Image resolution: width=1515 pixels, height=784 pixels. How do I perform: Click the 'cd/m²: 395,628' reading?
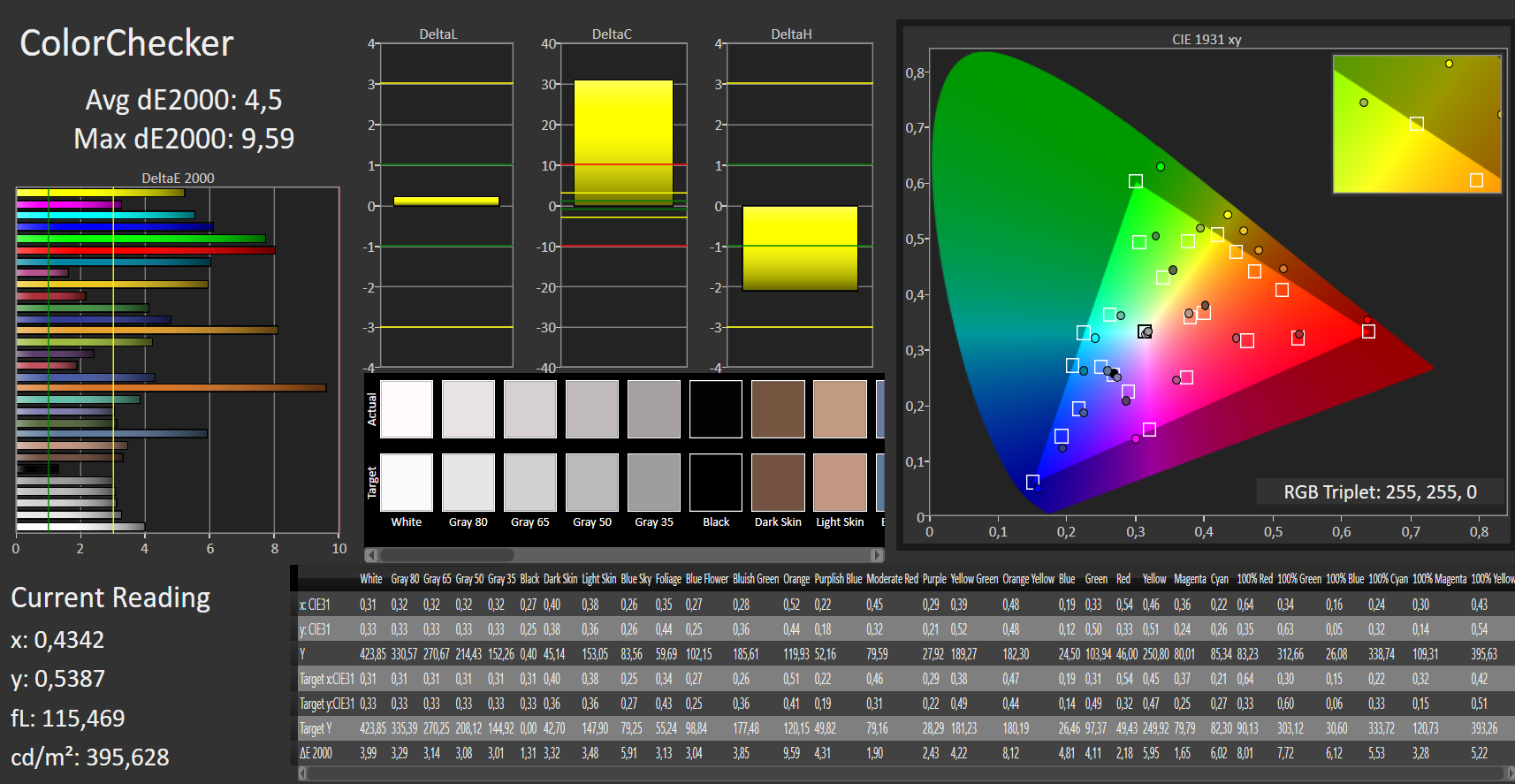coord(90,757)
